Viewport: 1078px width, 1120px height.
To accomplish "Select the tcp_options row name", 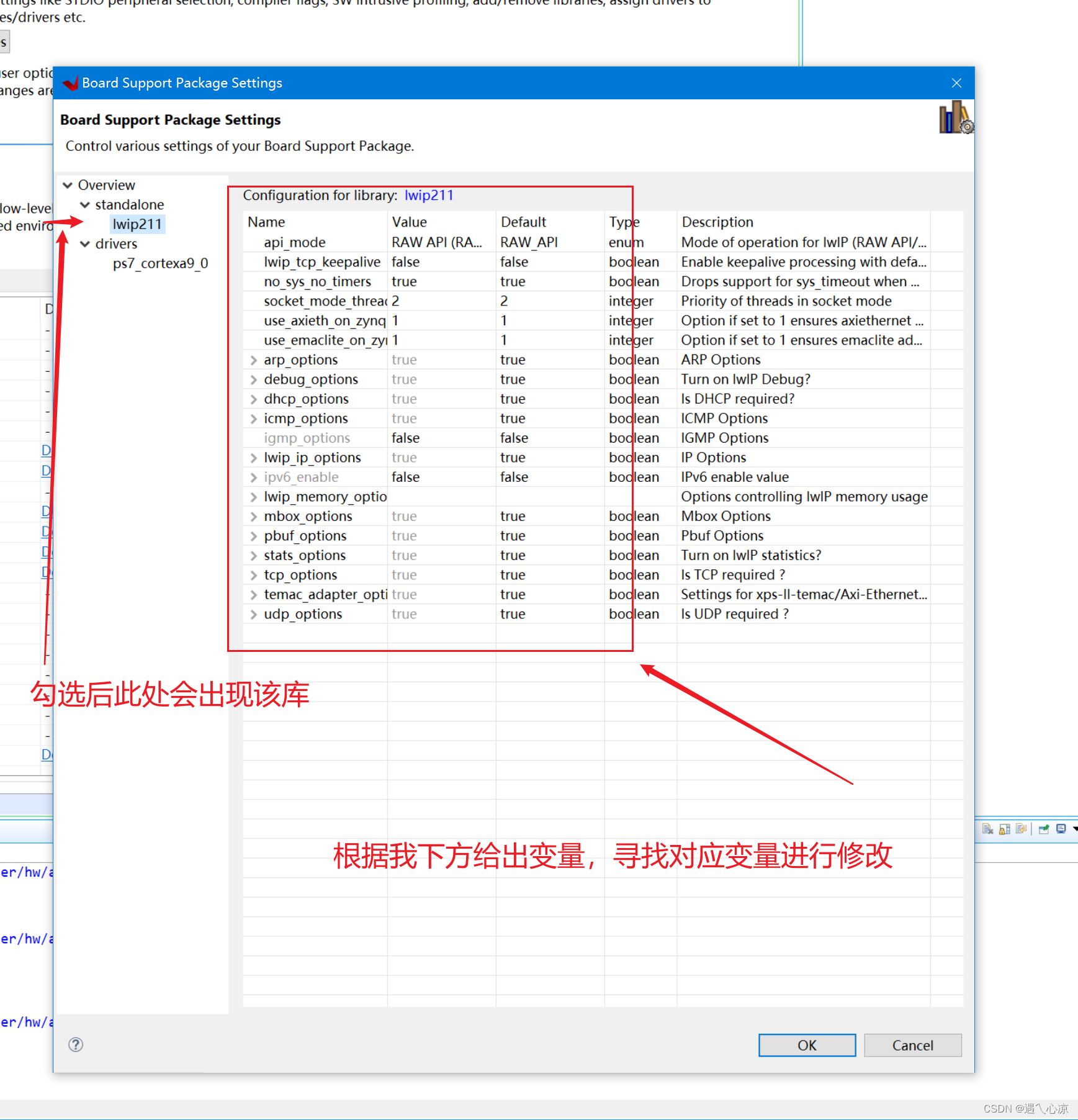I will pyautogui.click(x=300, y=575).
